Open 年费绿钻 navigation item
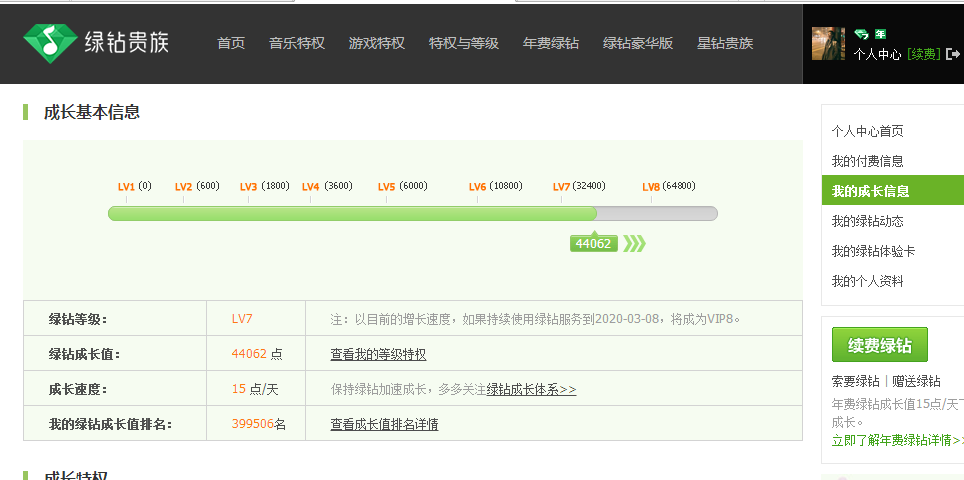This screenshot has width=964, height=480. [x=551, y=43]
